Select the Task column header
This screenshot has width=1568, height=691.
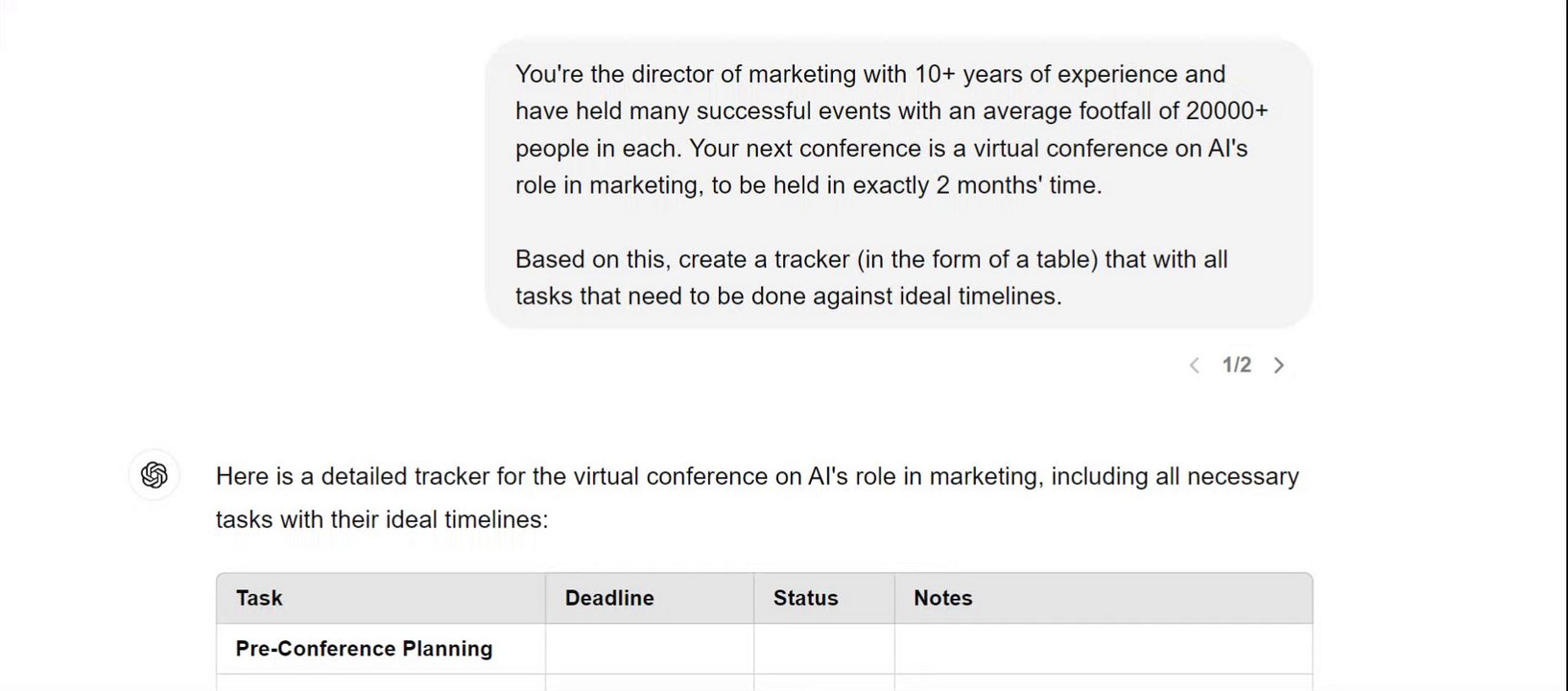click(259, 598)
